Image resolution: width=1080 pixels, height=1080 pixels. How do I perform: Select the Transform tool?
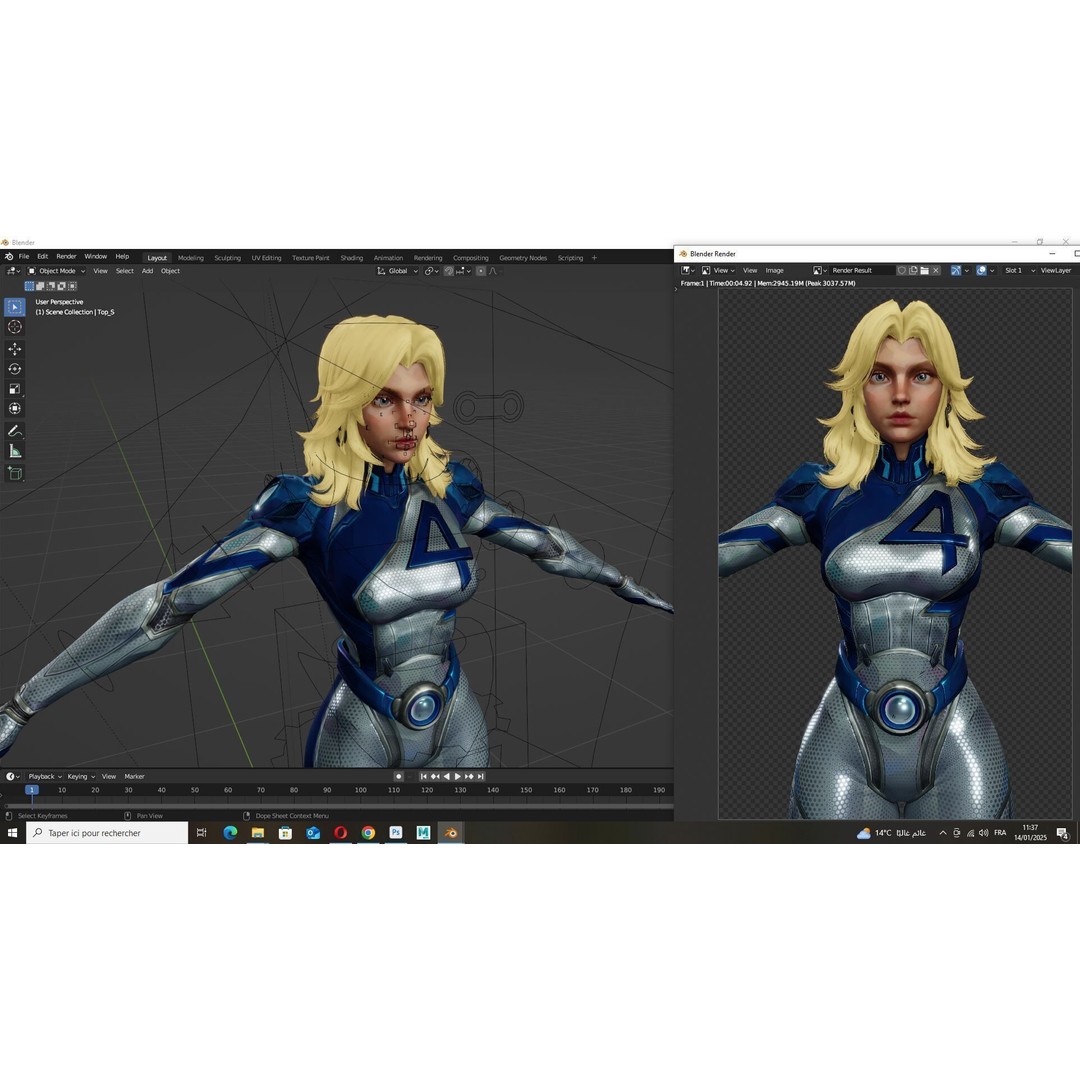tap(14, 409)
